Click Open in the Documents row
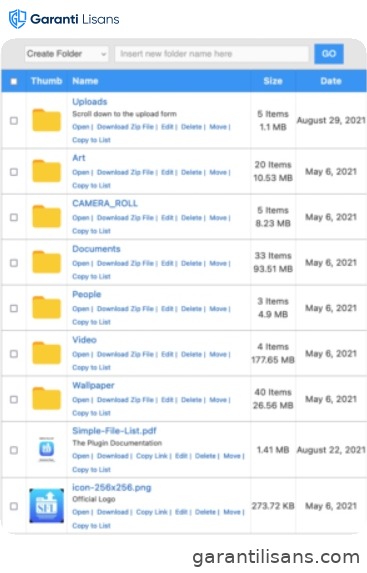 tap(81, 263)
